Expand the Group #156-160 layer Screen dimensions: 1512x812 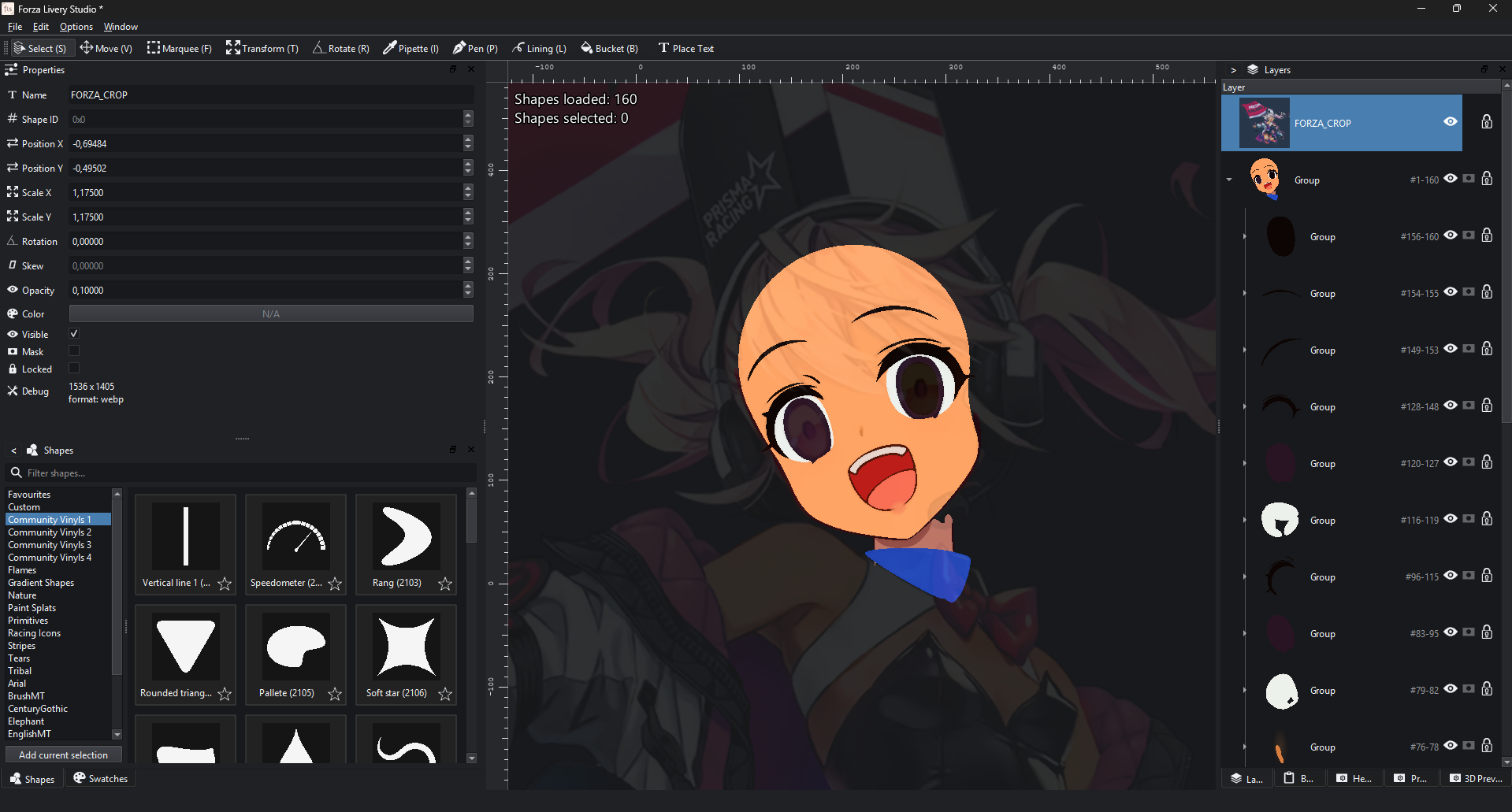click(x=1245, y=236)
